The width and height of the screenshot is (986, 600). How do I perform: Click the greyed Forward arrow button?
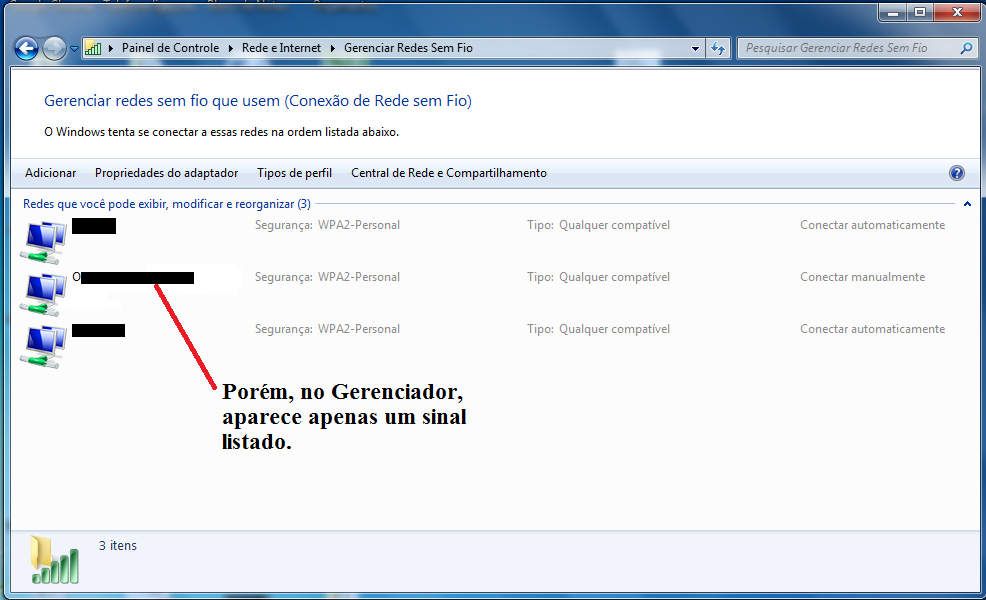55,48
